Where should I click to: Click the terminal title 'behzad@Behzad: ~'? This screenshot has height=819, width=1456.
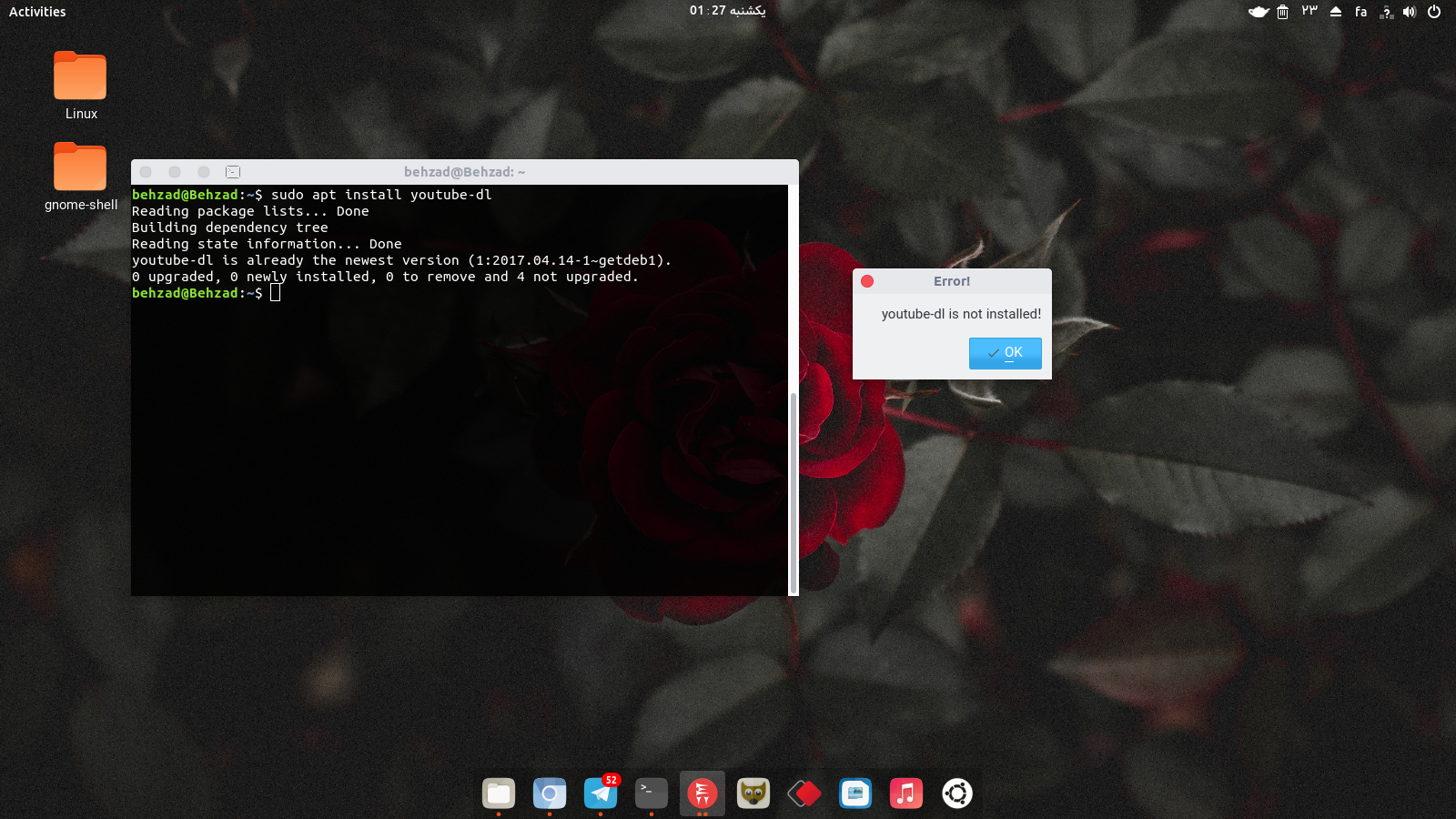click(464, 172)
